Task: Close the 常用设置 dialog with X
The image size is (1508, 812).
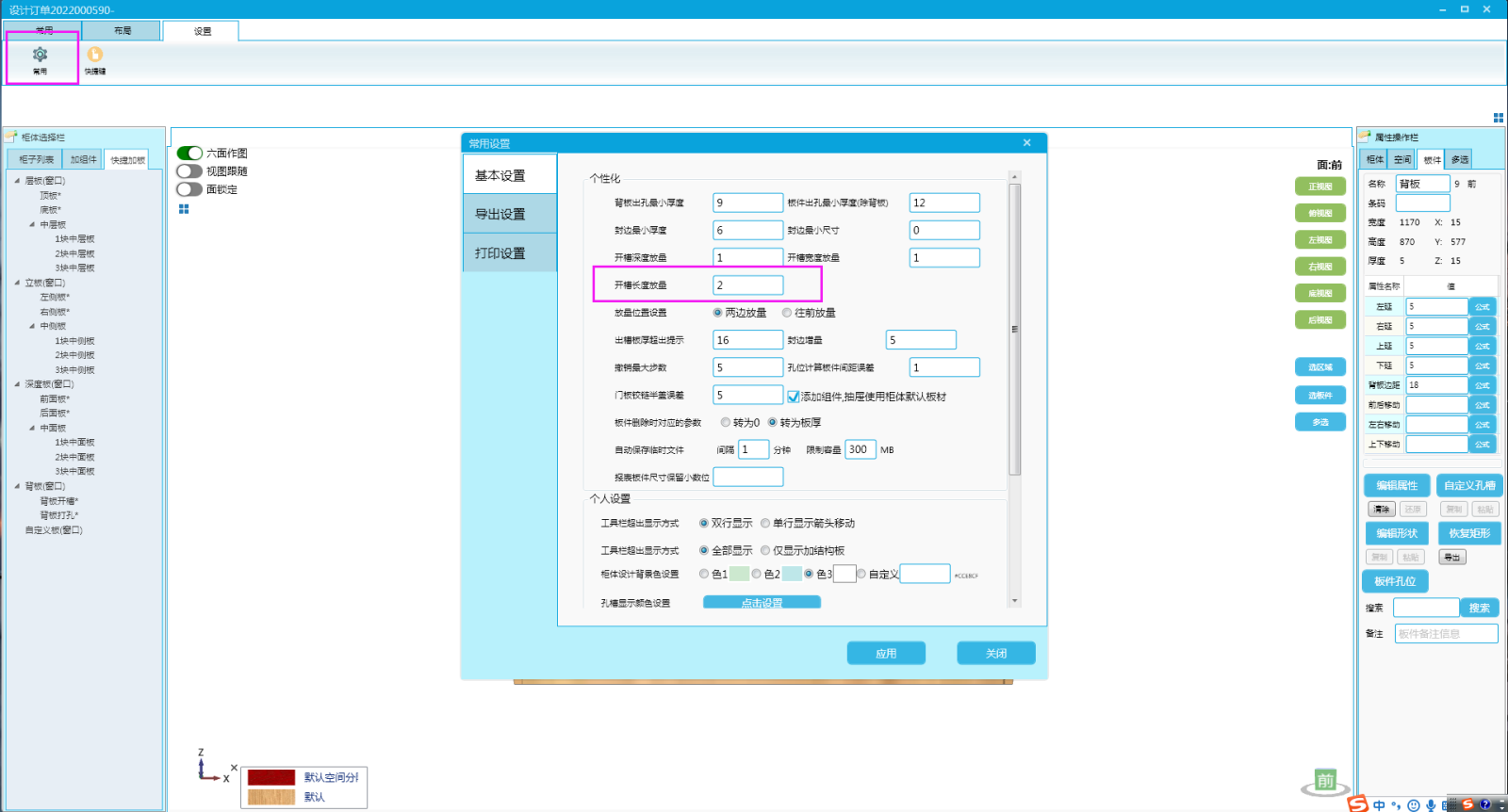Action: pyautogui.click(x=1027, y=143)
